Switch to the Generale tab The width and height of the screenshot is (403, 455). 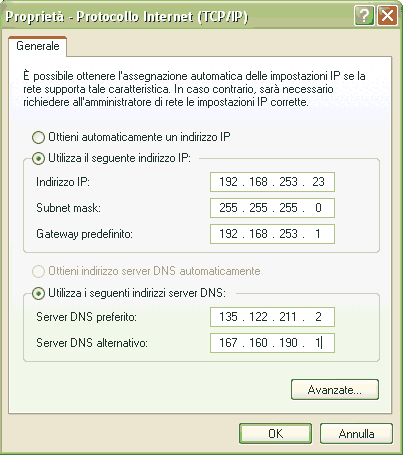38,46
